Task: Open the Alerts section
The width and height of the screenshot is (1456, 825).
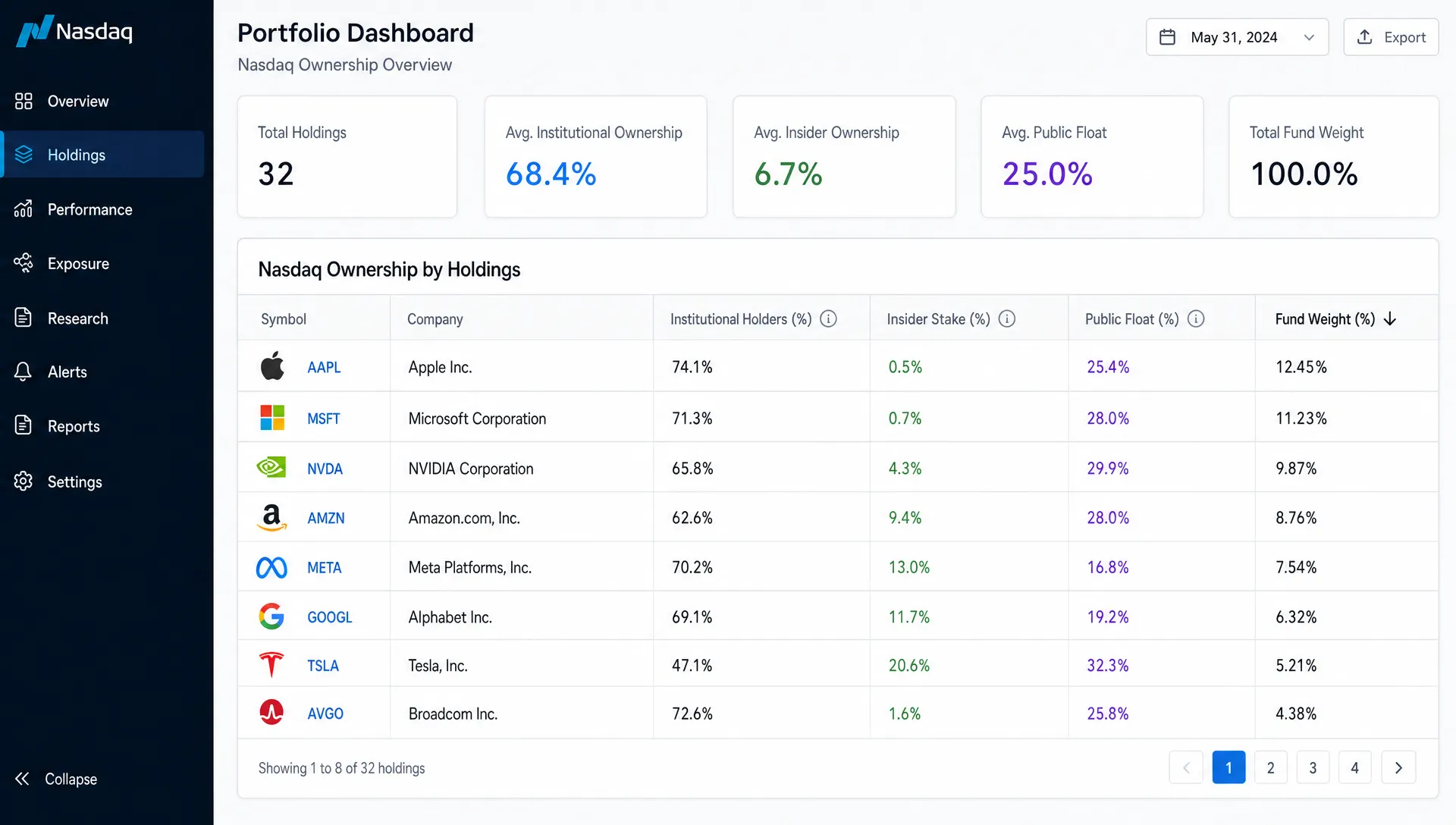Action: (102, 372)
